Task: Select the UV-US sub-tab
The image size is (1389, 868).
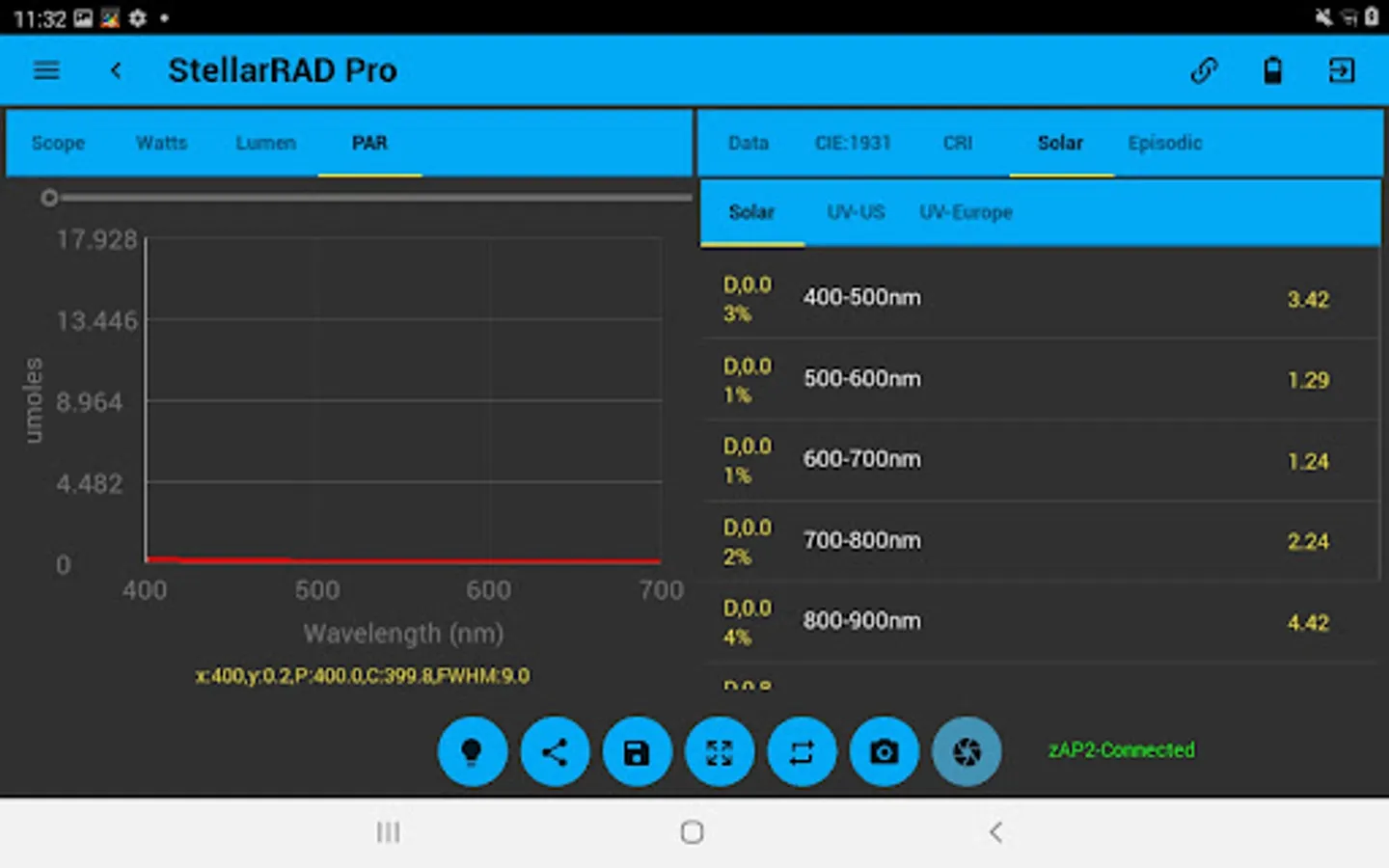Action: pos(856,212)
